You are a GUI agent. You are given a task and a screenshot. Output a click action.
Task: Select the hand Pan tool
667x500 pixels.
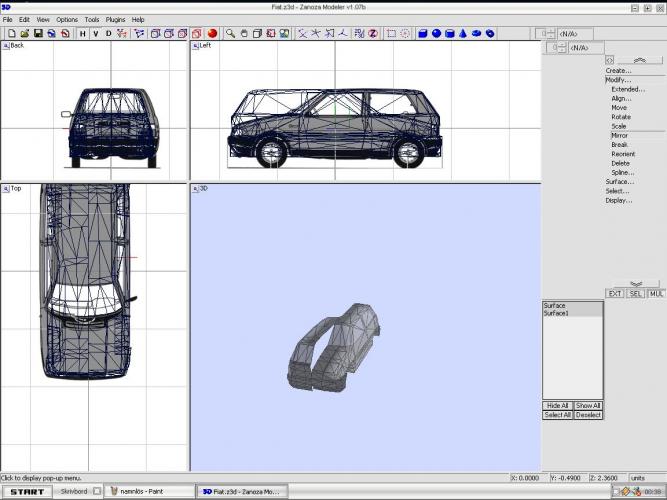click(x=243, y=33)
